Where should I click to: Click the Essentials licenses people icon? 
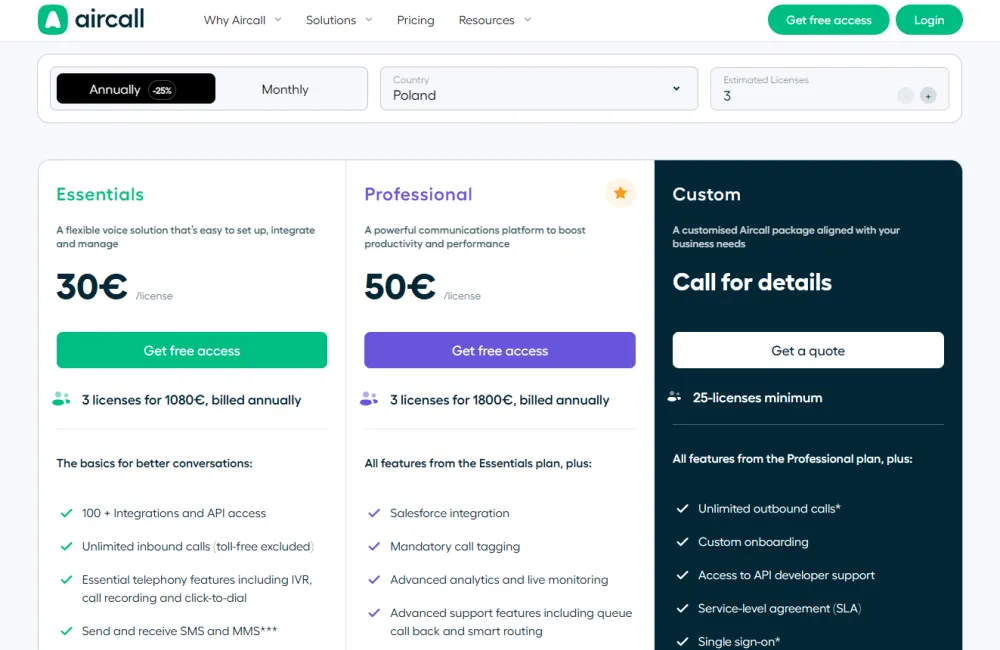(x=61, y=399)
